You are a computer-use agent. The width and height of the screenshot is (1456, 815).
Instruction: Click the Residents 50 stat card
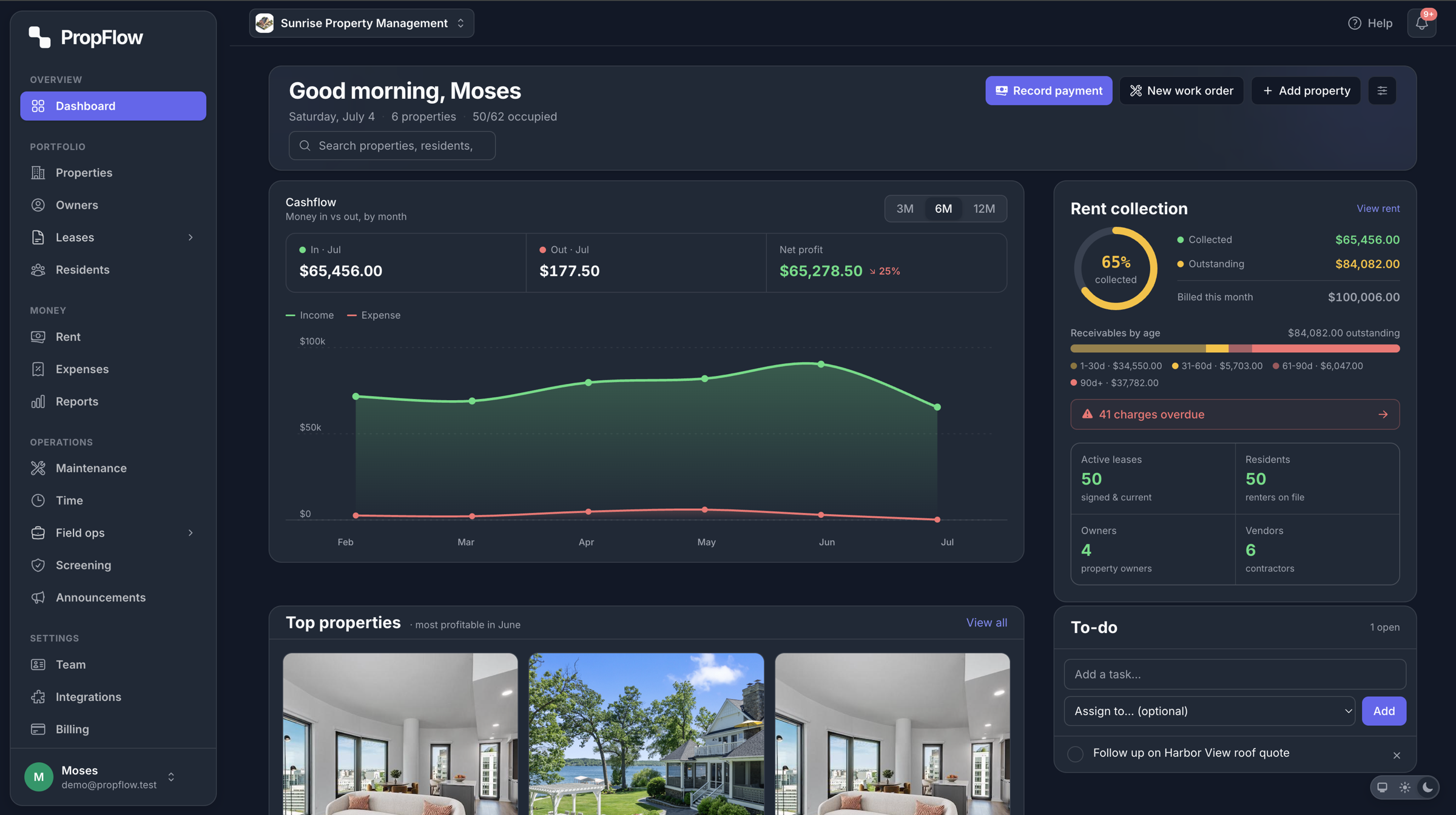[1317, 478]
